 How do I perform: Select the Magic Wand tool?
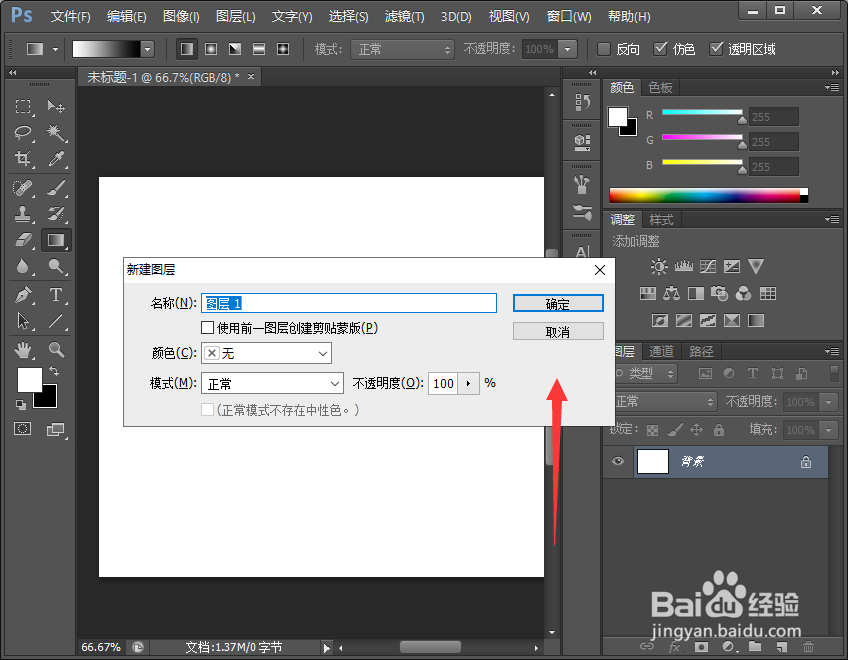(x=56, y=133)
